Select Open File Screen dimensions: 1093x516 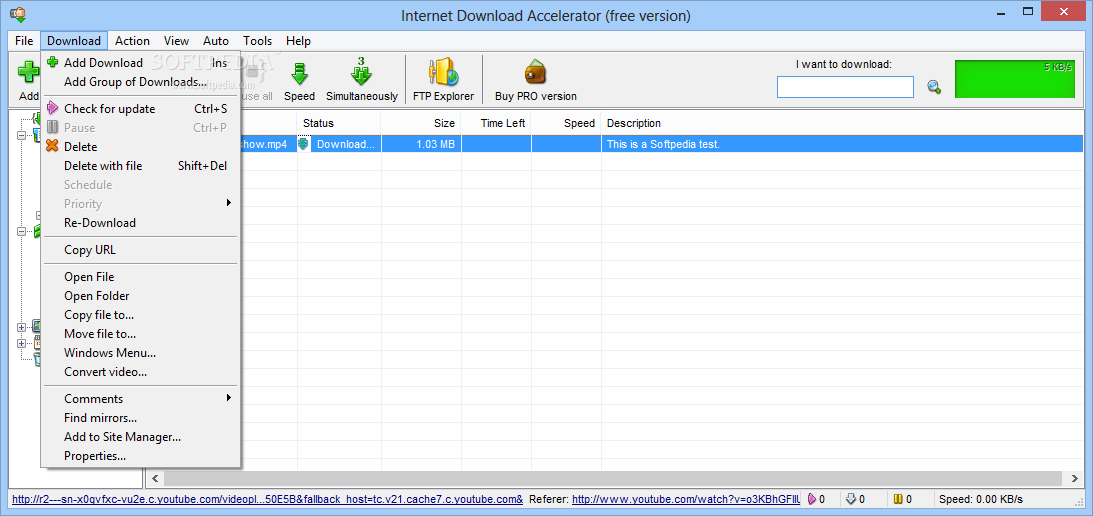click(x=141, y=277)
